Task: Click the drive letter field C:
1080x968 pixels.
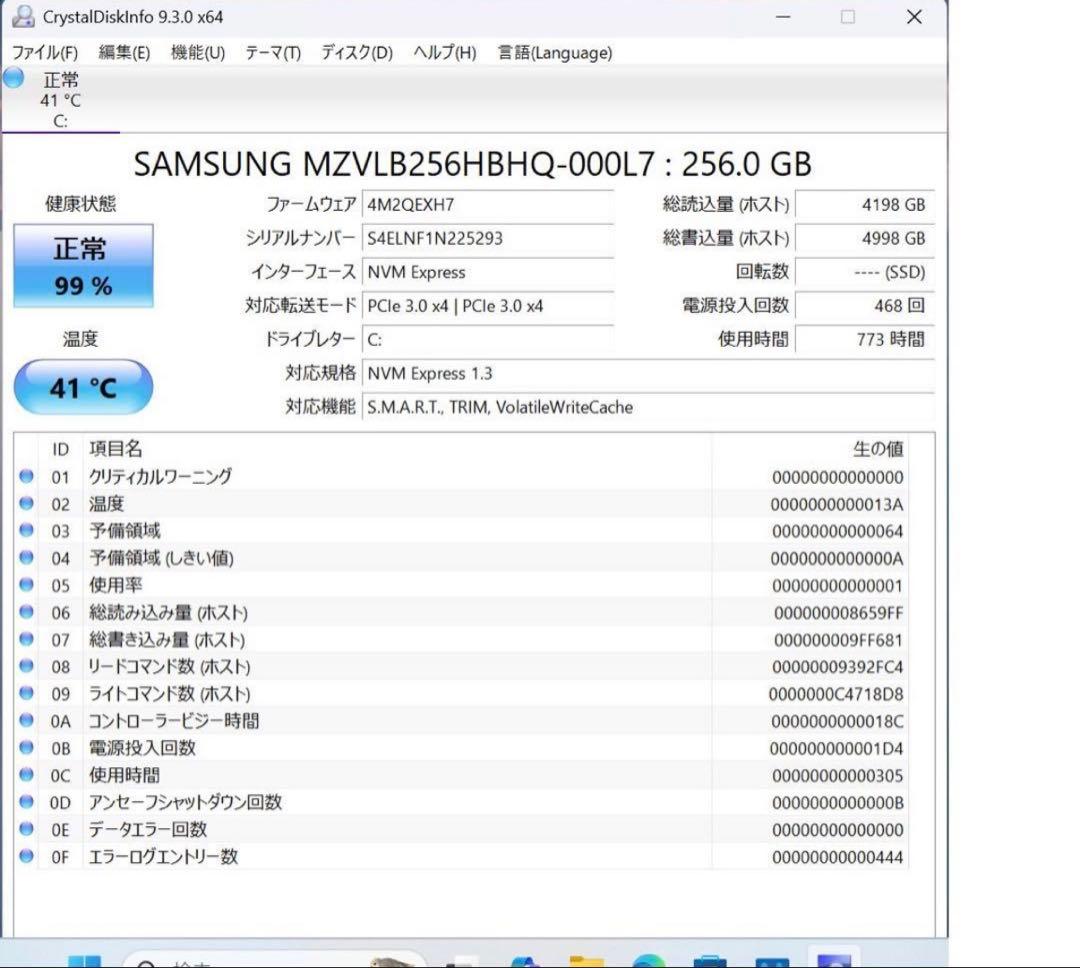Action: 488,340
